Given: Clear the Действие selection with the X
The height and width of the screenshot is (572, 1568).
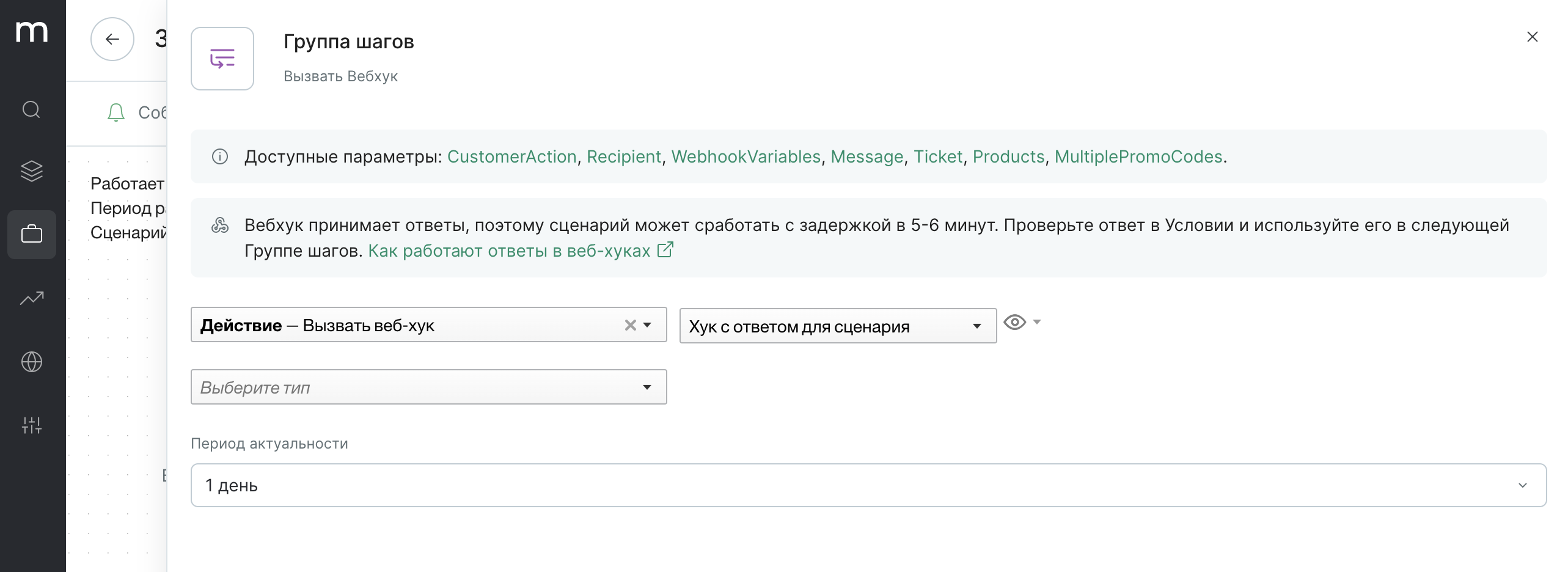Looking at the screenshot, I should click(631, 325).
